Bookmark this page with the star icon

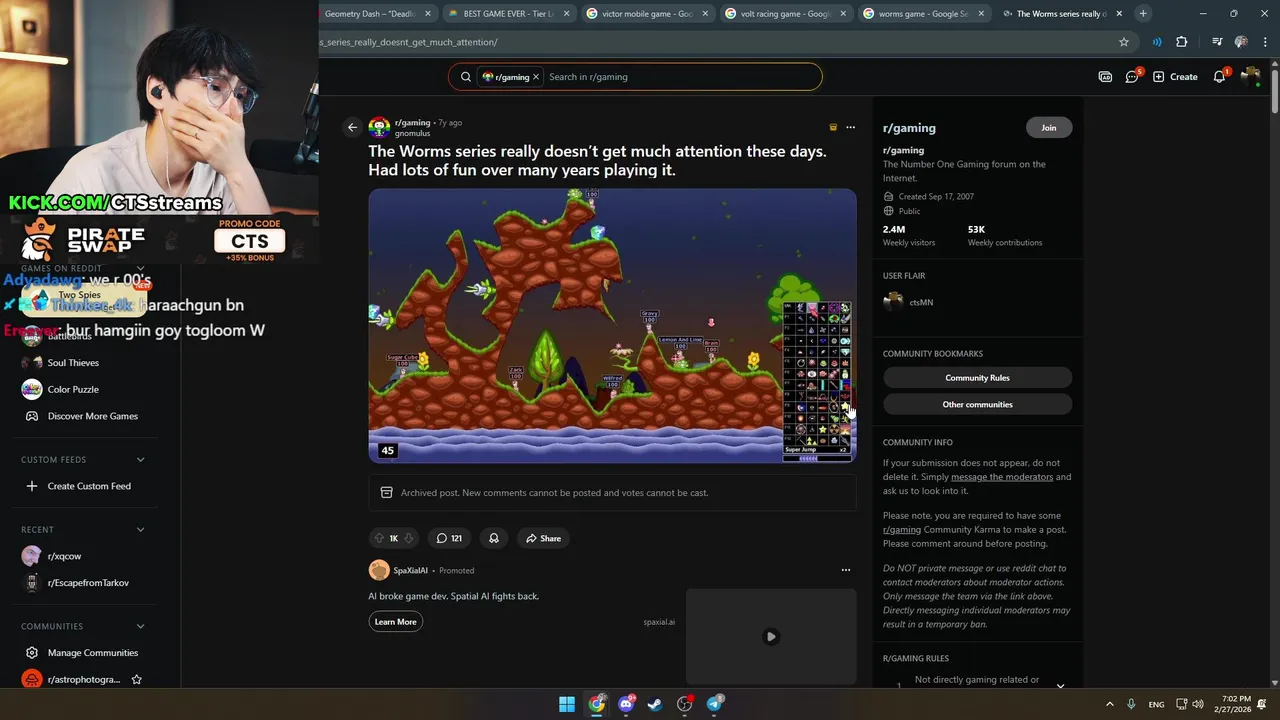click(1124, 42)
